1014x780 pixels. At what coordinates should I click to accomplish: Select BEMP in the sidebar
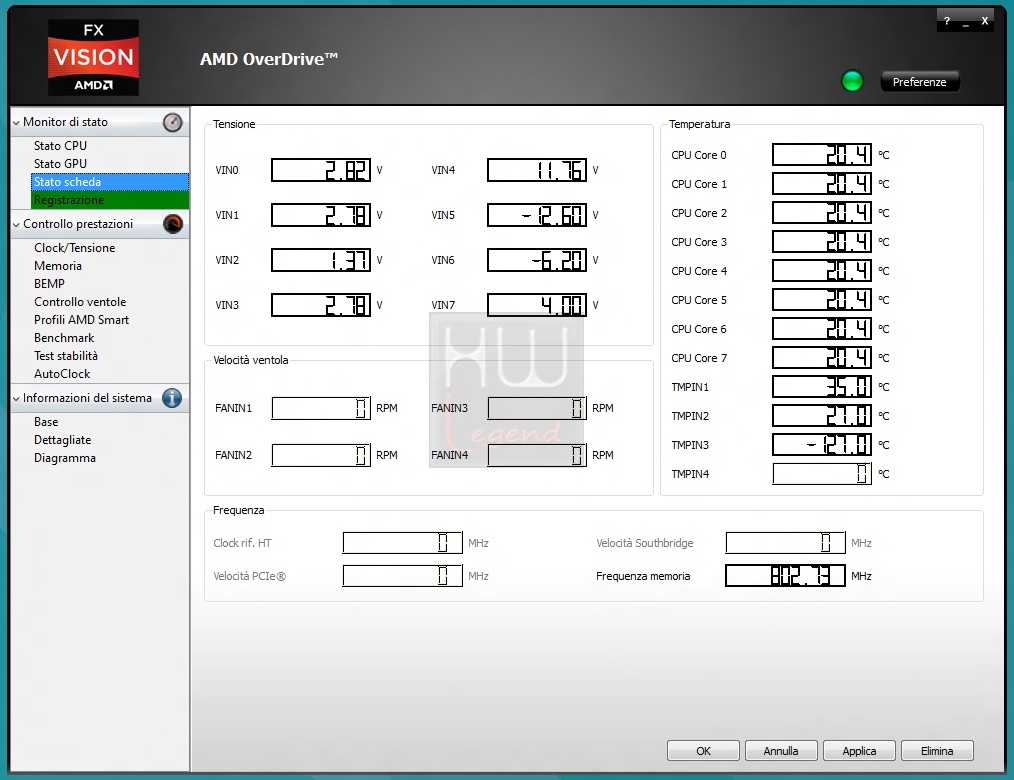pyautogui.click(x=49, y=284)
